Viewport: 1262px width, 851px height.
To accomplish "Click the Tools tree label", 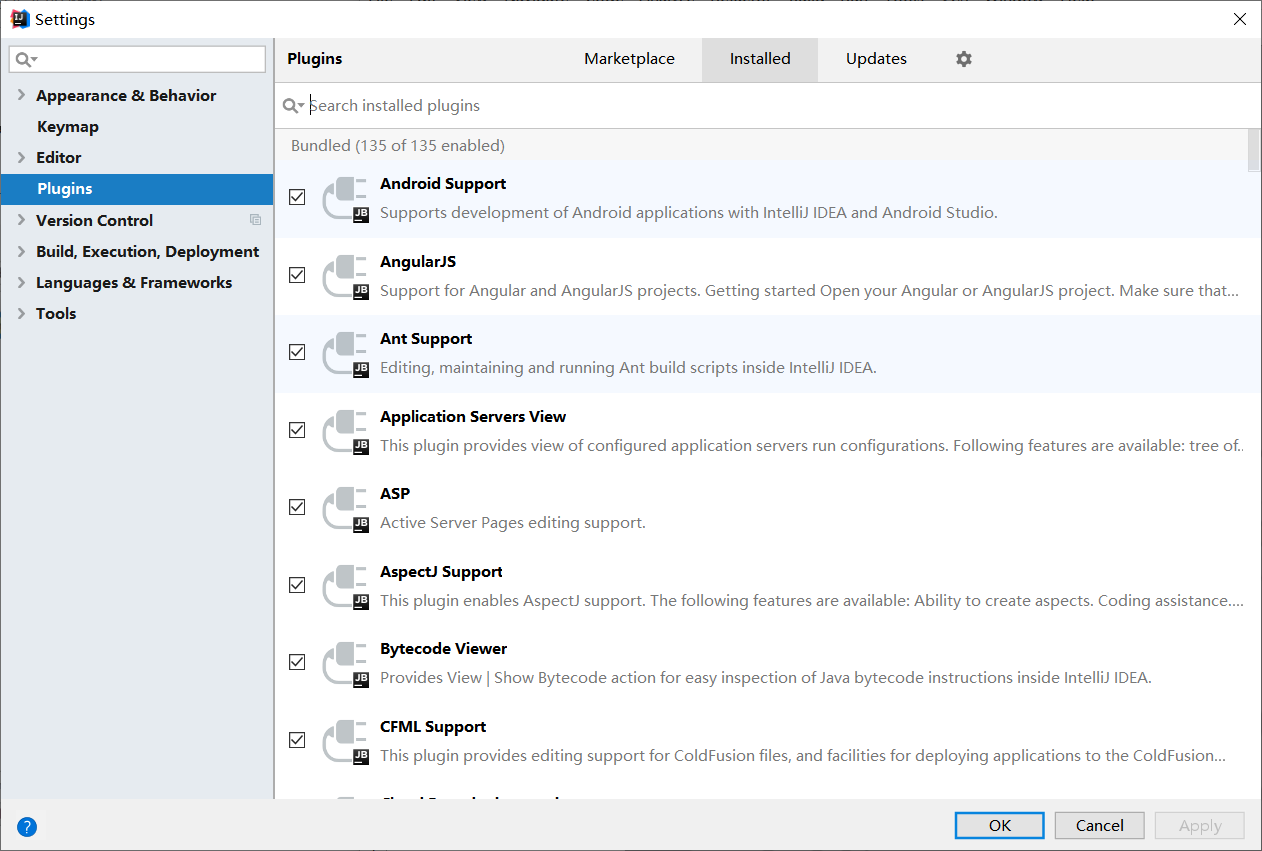I will [x=56, y=313].
